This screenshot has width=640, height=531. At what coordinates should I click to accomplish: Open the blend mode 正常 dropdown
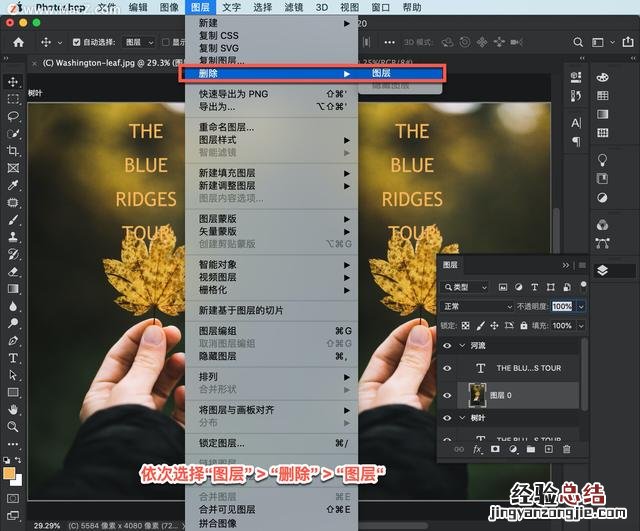(x=477, y=306)
